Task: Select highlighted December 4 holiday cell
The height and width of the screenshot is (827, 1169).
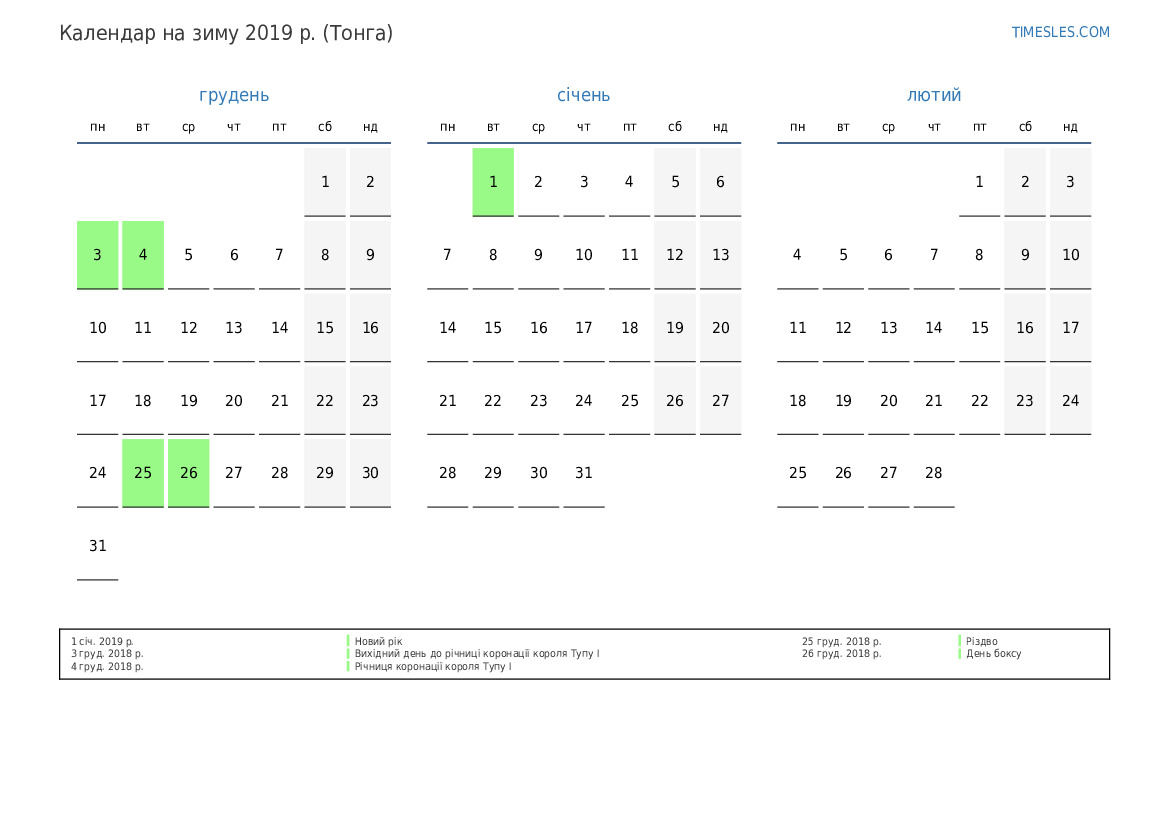Action: (x=143, y=255)
